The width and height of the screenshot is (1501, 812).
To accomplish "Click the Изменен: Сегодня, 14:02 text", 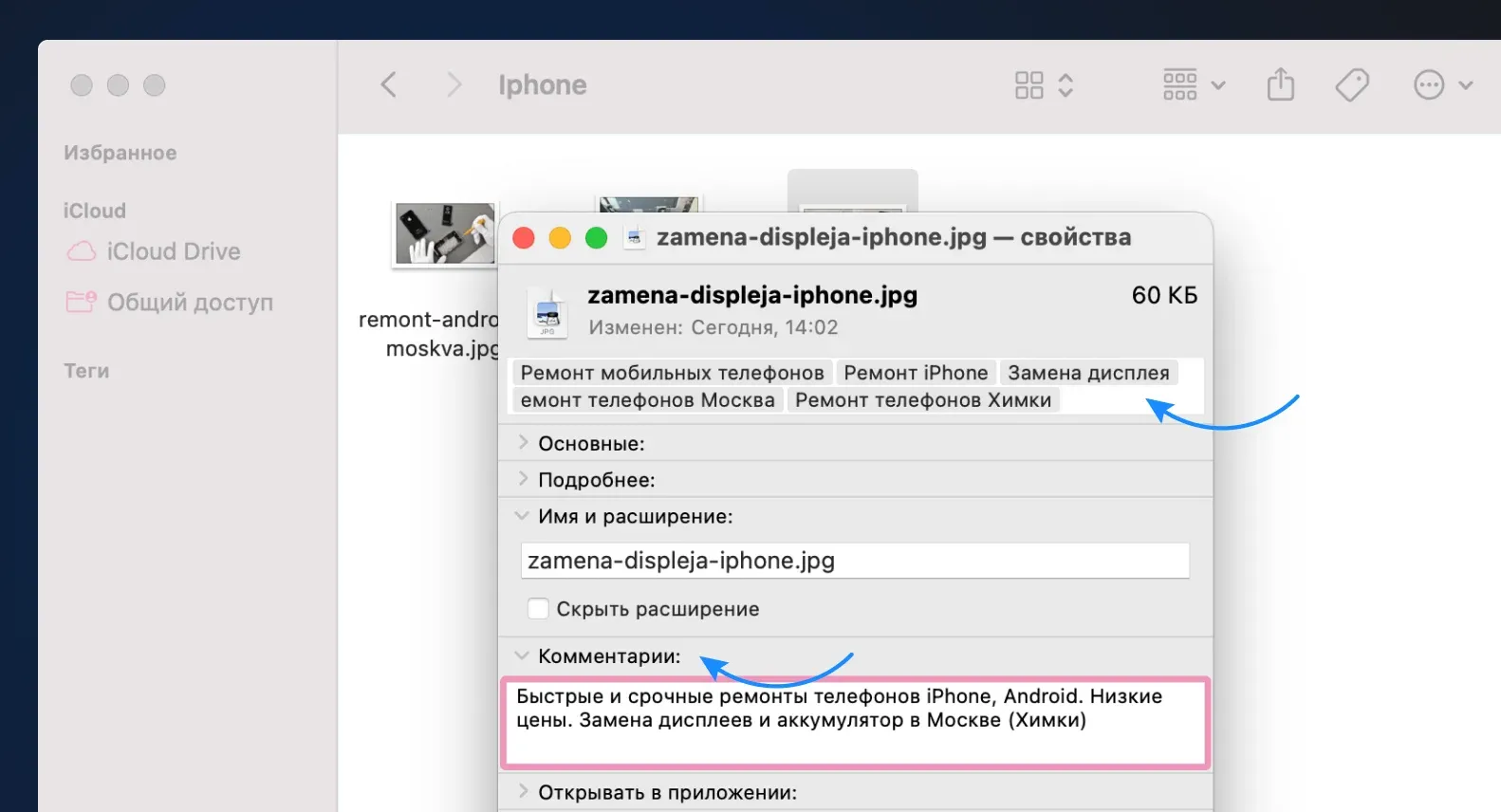I will (x=713, y=327).
